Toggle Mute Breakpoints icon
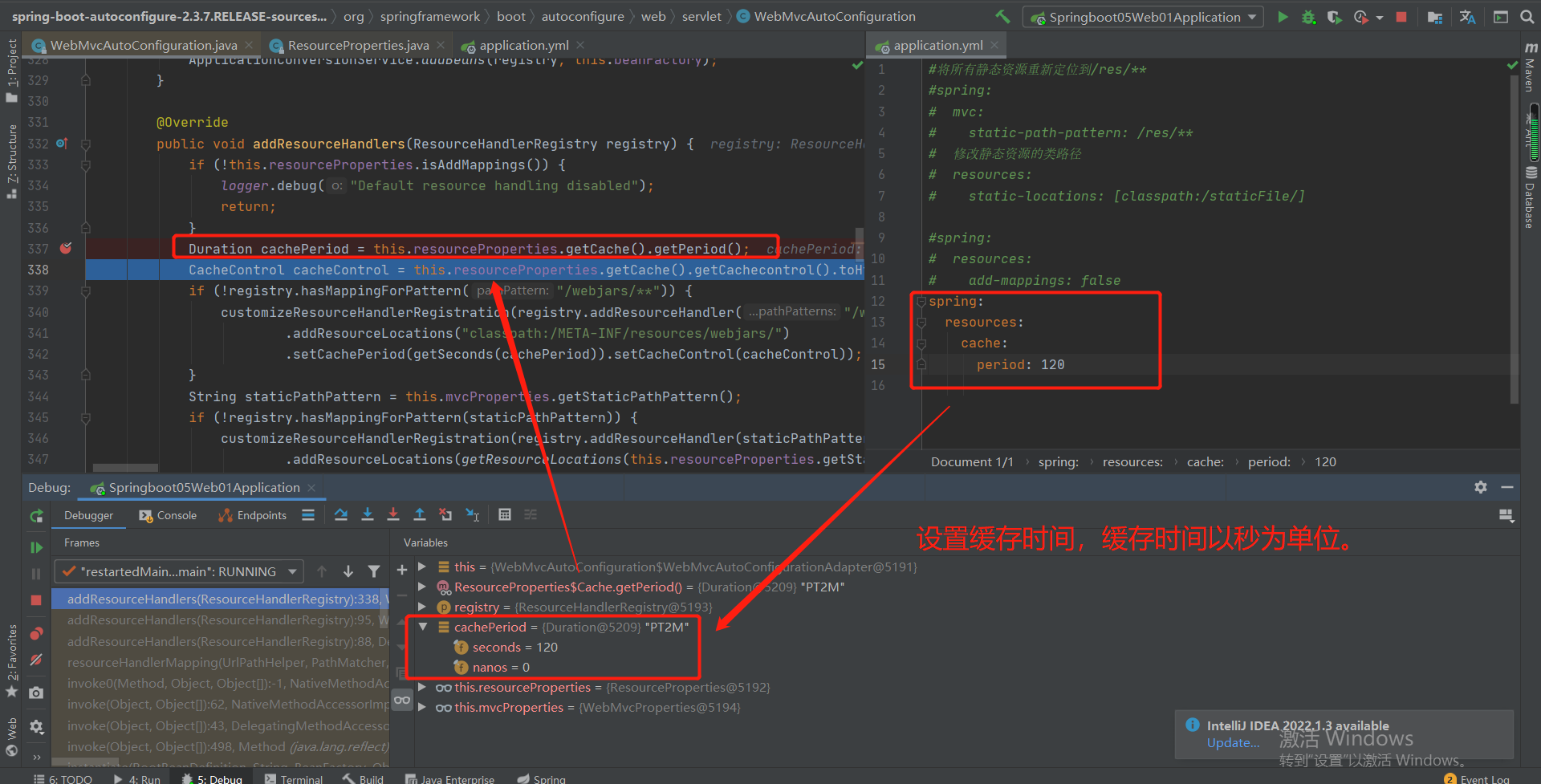This screenshot has width=1541, height=784. (36, 660)
